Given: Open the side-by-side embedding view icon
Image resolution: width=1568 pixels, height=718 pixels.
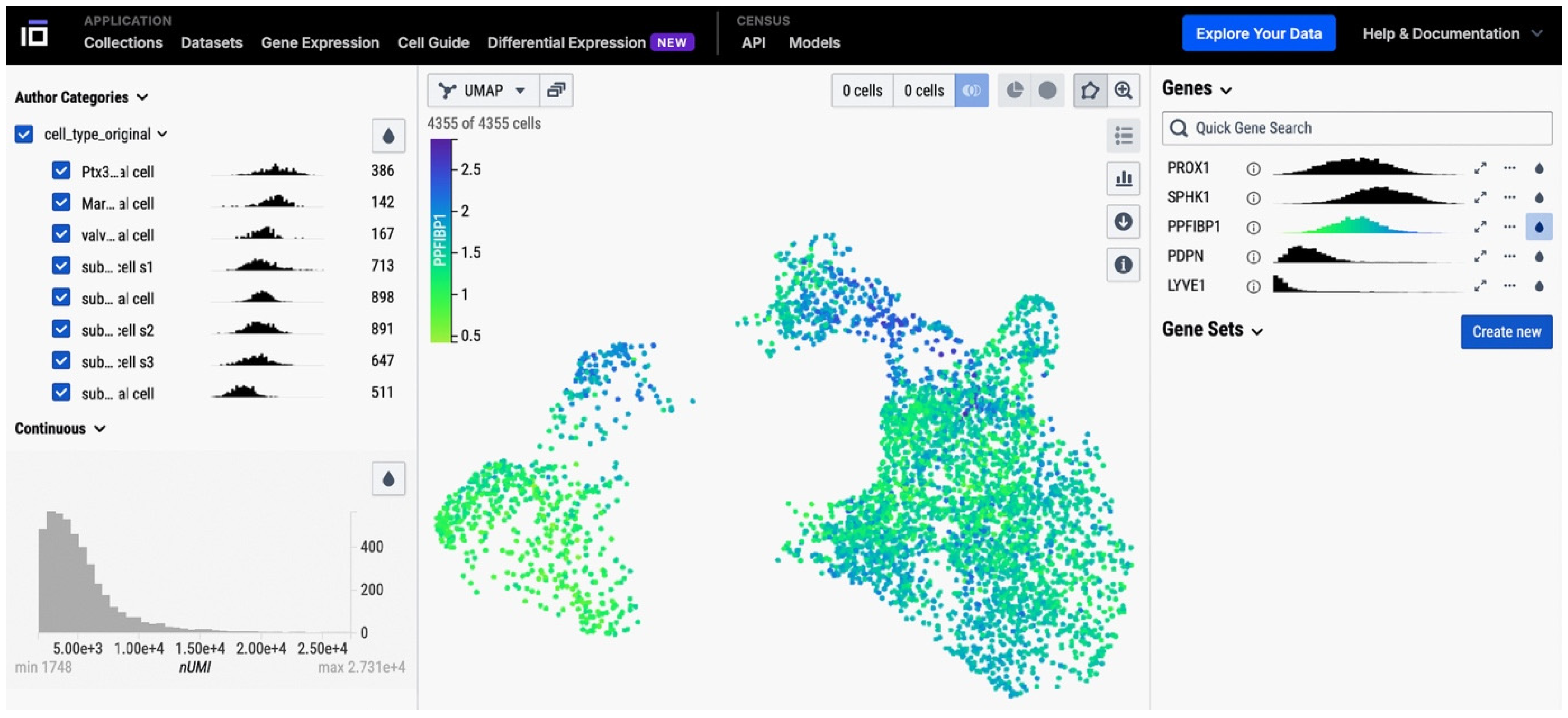Looking at the screenshot, I should pos(556,91).
